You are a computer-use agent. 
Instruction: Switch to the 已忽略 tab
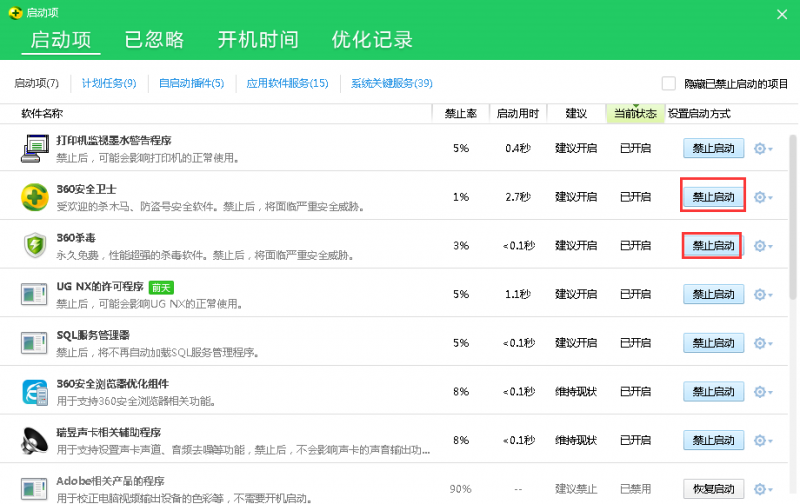(154, 40)
